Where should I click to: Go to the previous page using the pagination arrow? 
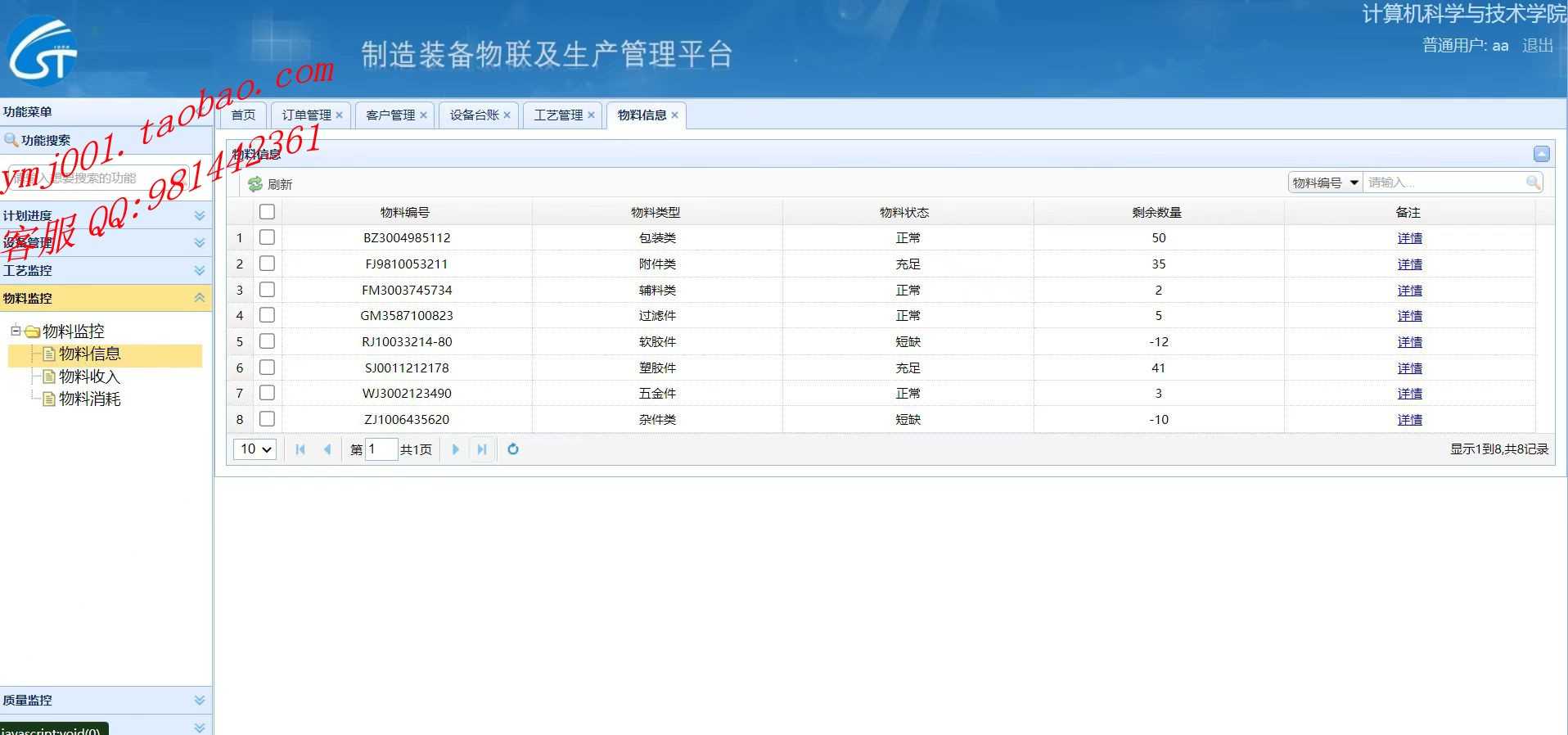(x=327, y=449)
